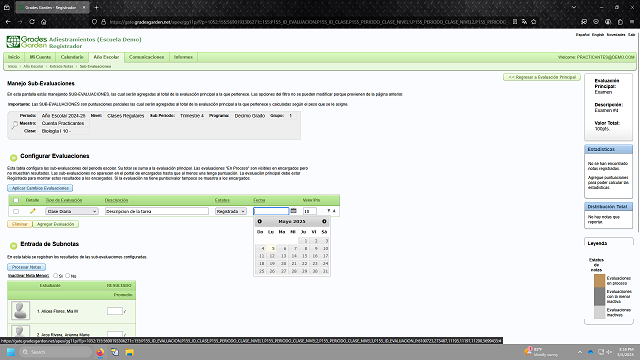Click the weather widget in taskbar

[541, 352]
